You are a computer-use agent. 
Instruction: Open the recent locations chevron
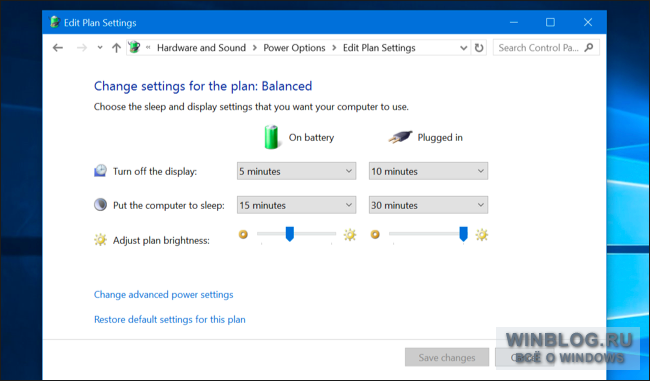point(100,48)
